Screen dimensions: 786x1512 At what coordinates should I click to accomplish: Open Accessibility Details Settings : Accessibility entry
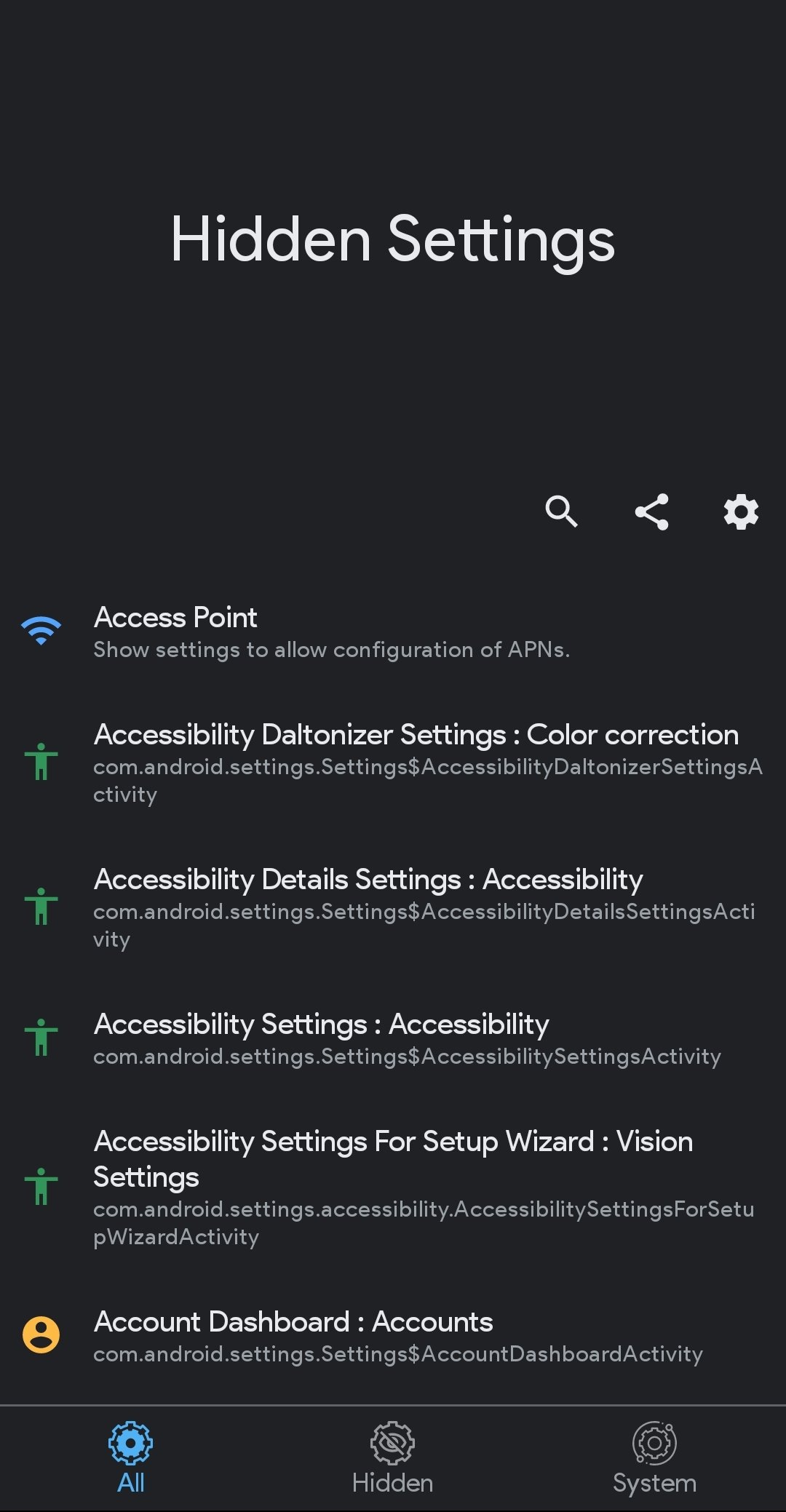[x=393, y=907]
